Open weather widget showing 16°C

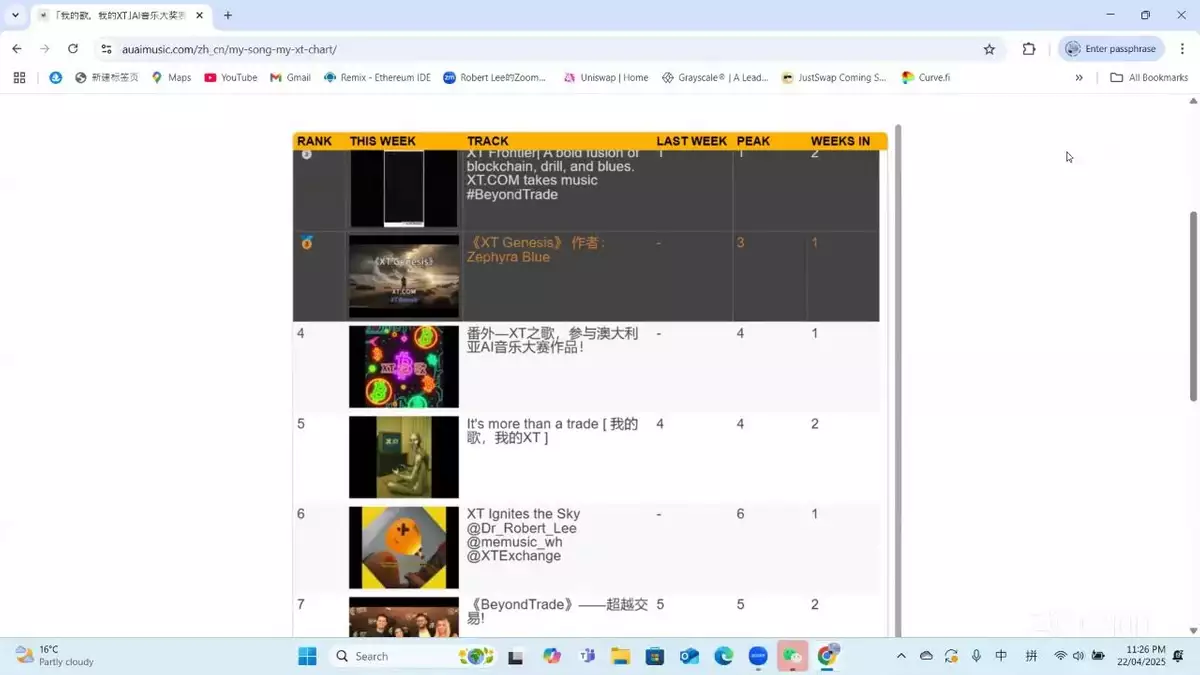[55, 656]
